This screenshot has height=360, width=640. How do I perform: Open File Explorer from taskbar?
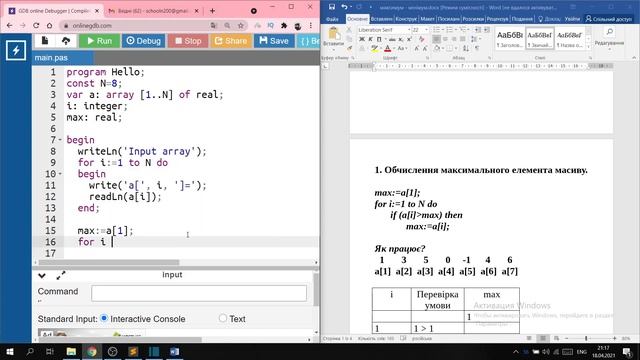[71, 351]
